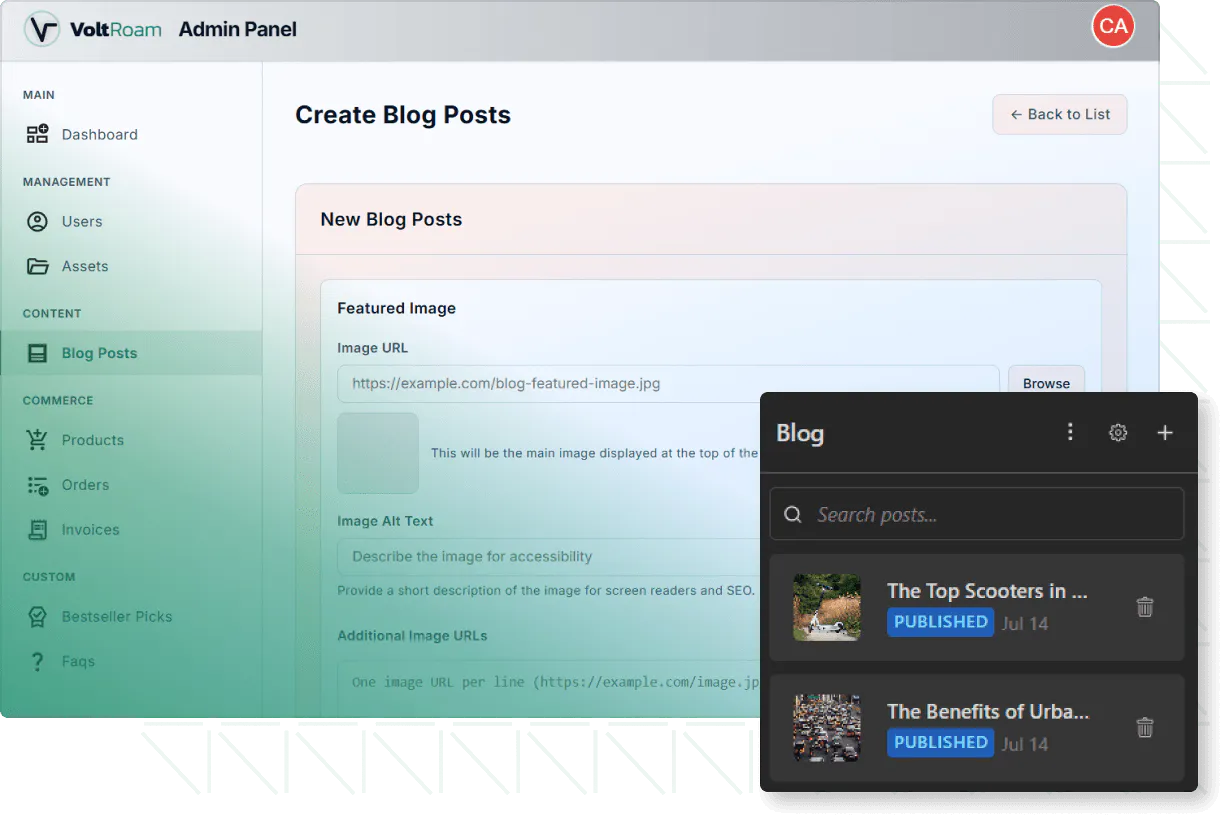
Task: Select The Top Scooters post thumbnail
Action: click(x=827, y=607)
